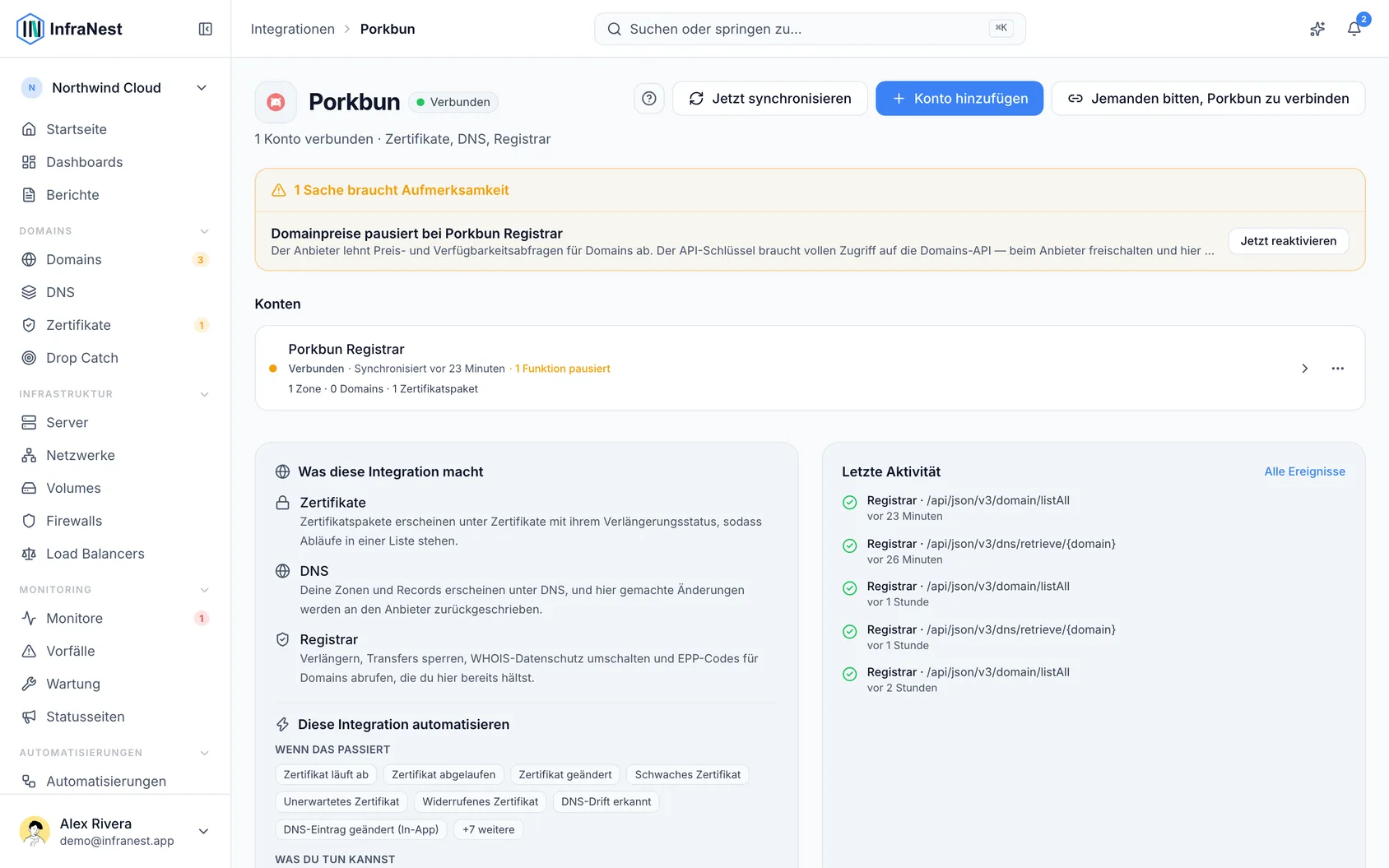The width and height of the screenshot is (1389, 868).
Task: Show the +7 weitere triggers chip
Action: tap(489, 829)
